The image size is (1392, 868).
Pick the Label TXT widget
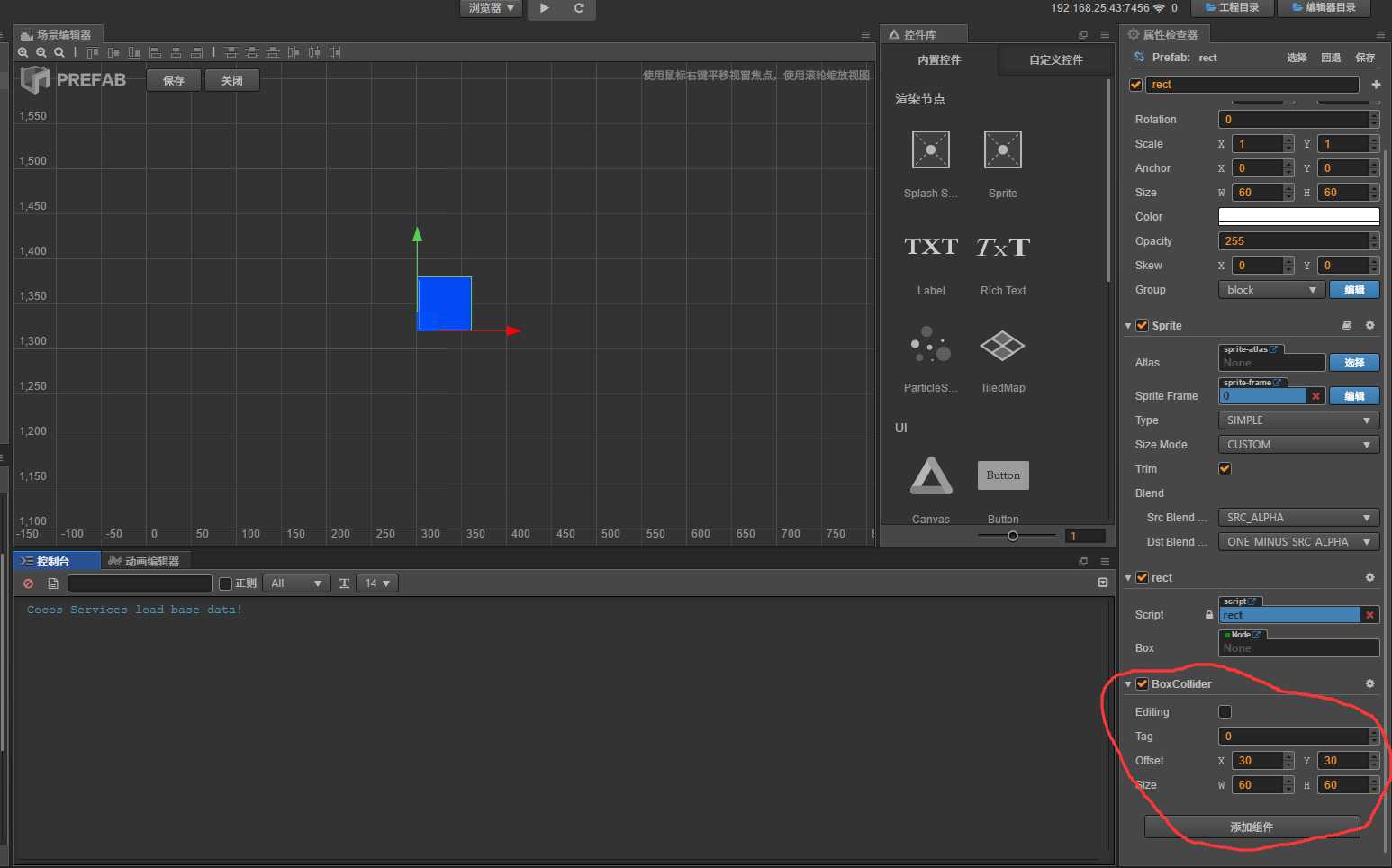coord(931,247)
